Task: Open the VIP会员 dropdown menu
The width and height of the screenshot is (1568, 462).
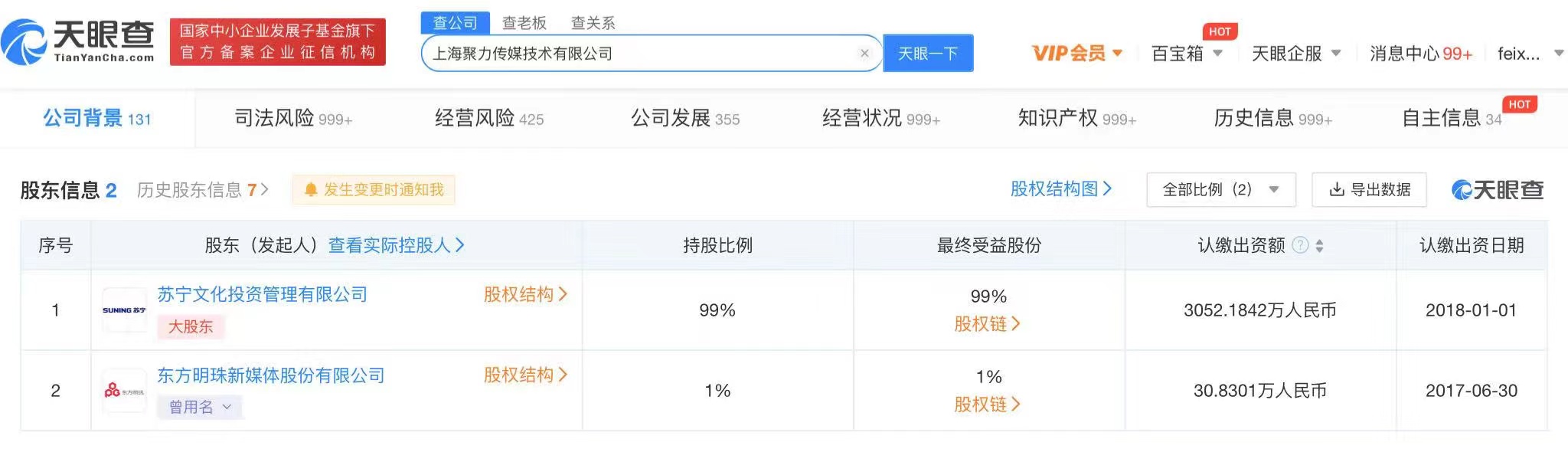Action: 1077,54
